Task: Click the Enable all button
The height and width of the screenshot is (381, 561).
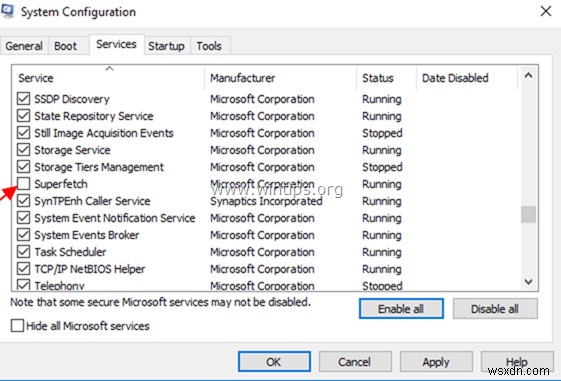Action: (x=401, y=309)
